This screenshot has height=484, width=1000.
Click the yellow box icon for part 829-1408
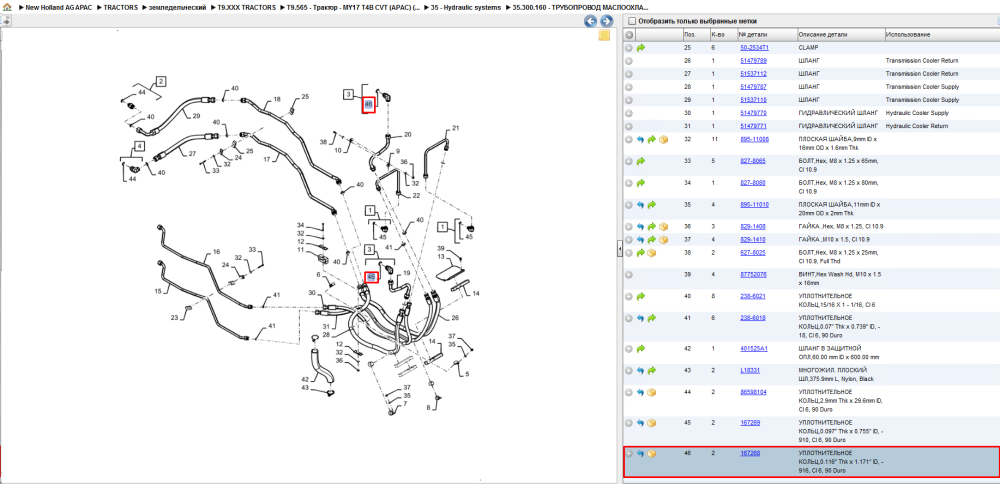(x=663, y=226)
